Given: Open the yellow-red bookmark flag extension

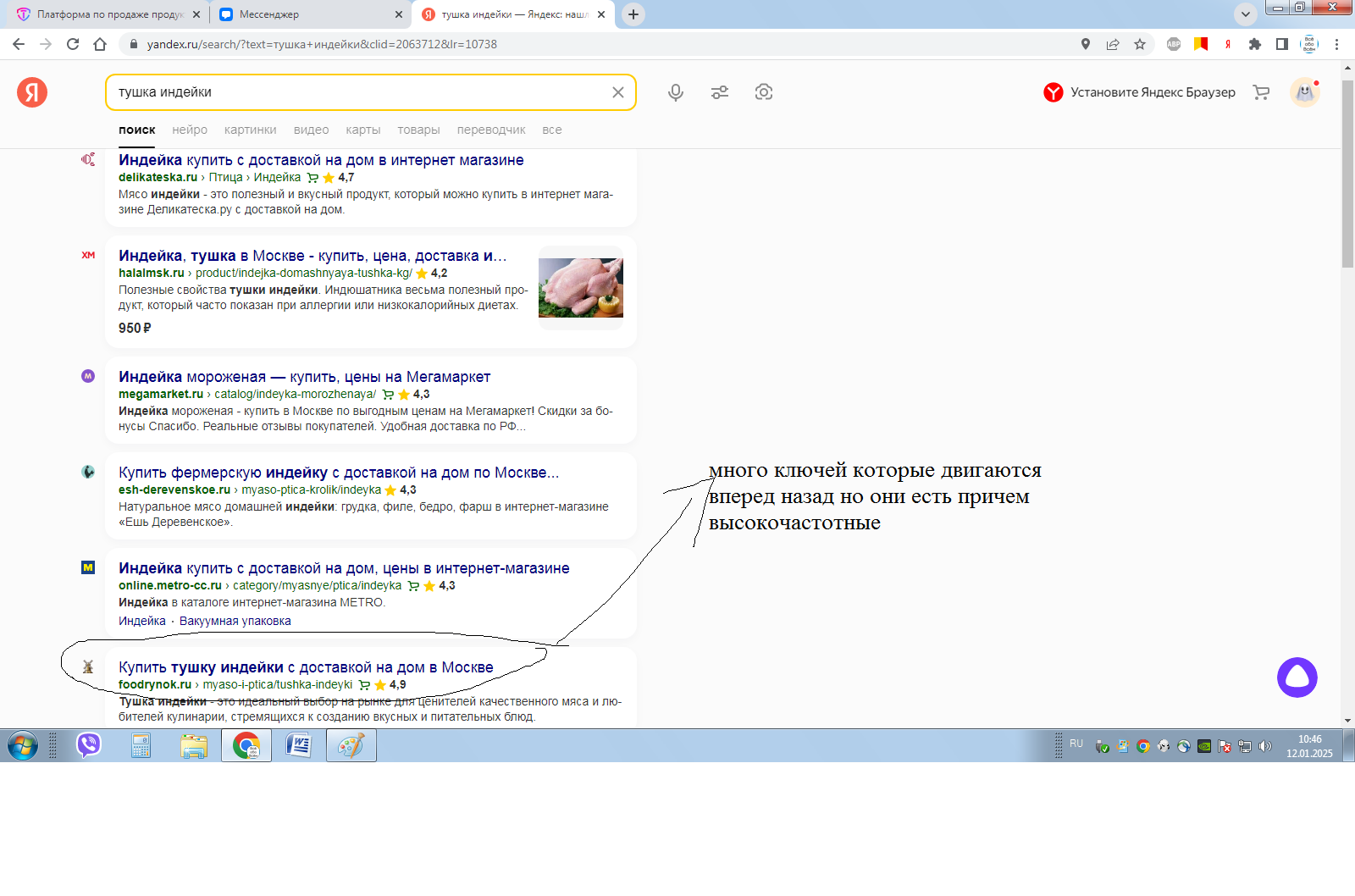Looking at the screenshot, I should click(1201, 44).
